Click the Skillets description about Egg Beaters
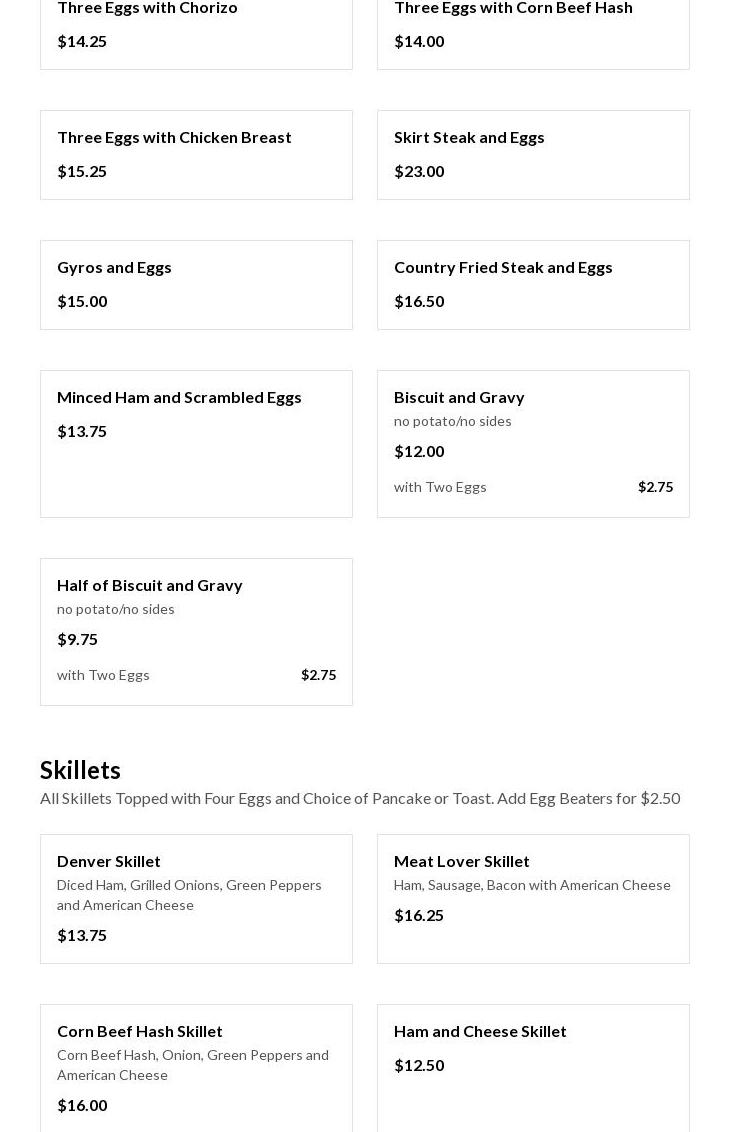This screenshot has width=730, height=1132. (x=360, y=798)
